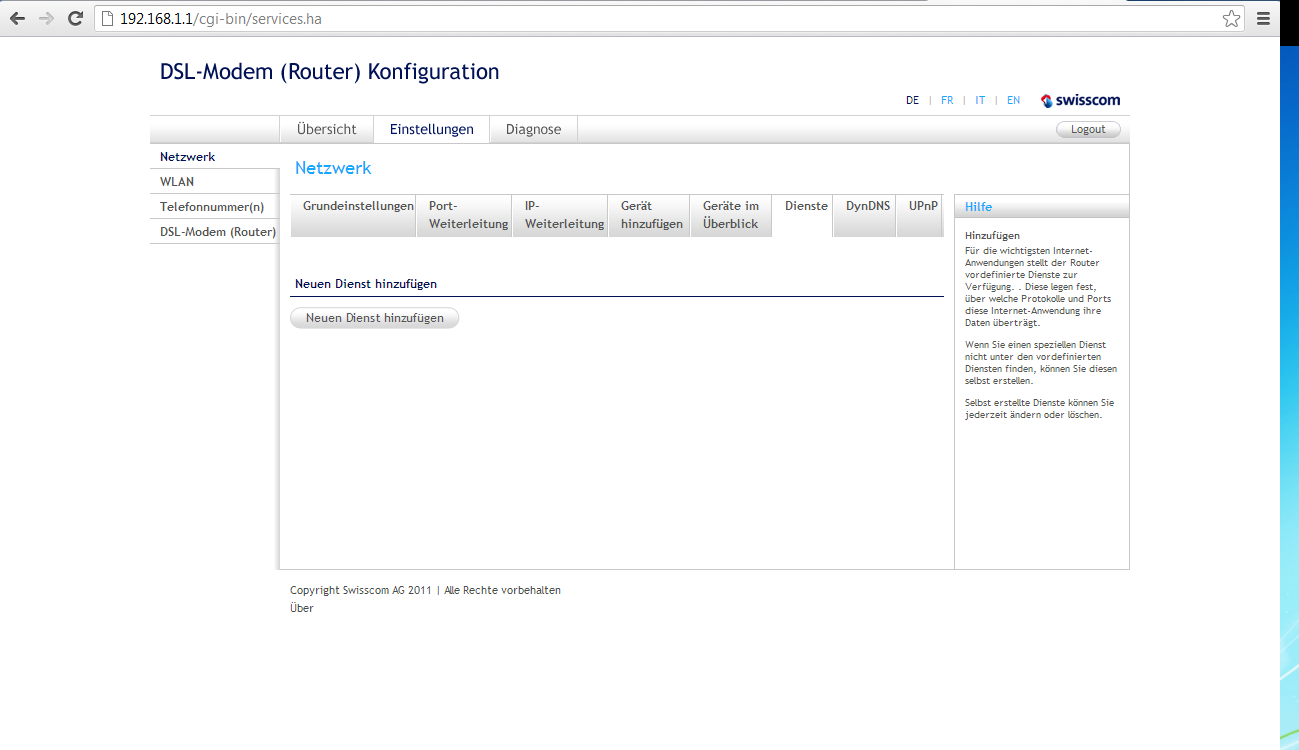Select the Grundeinstellungen sub-tab
This screenshot has height=750, width=1299.
(x=358, y=206)
